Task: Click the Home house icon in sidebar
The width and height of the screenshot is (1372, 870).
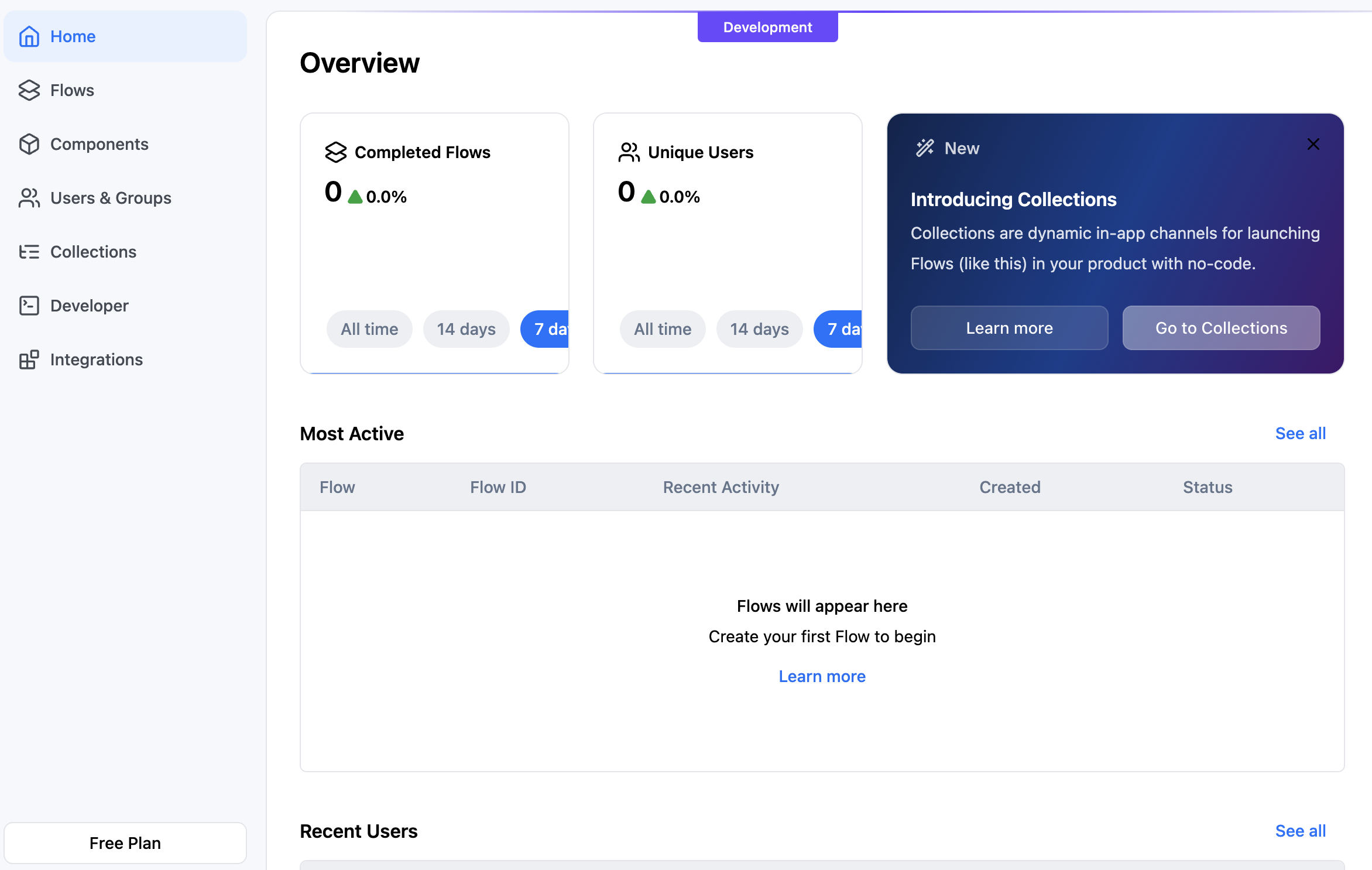Action: coord(29,36)
